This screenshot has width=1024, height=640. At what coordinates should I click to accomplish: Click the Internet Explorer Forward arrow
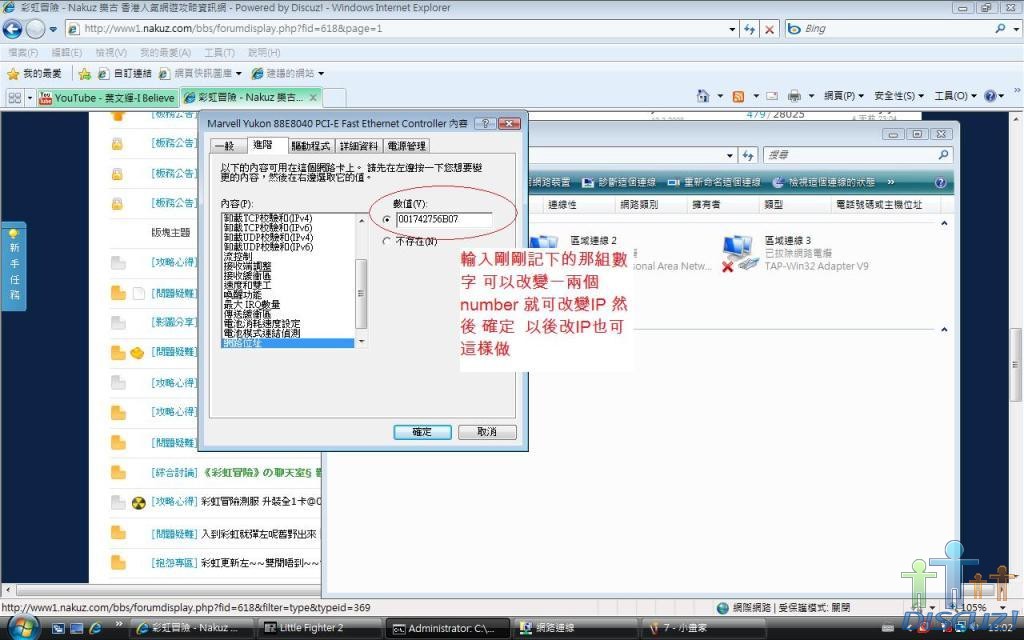tap(35, 29)
